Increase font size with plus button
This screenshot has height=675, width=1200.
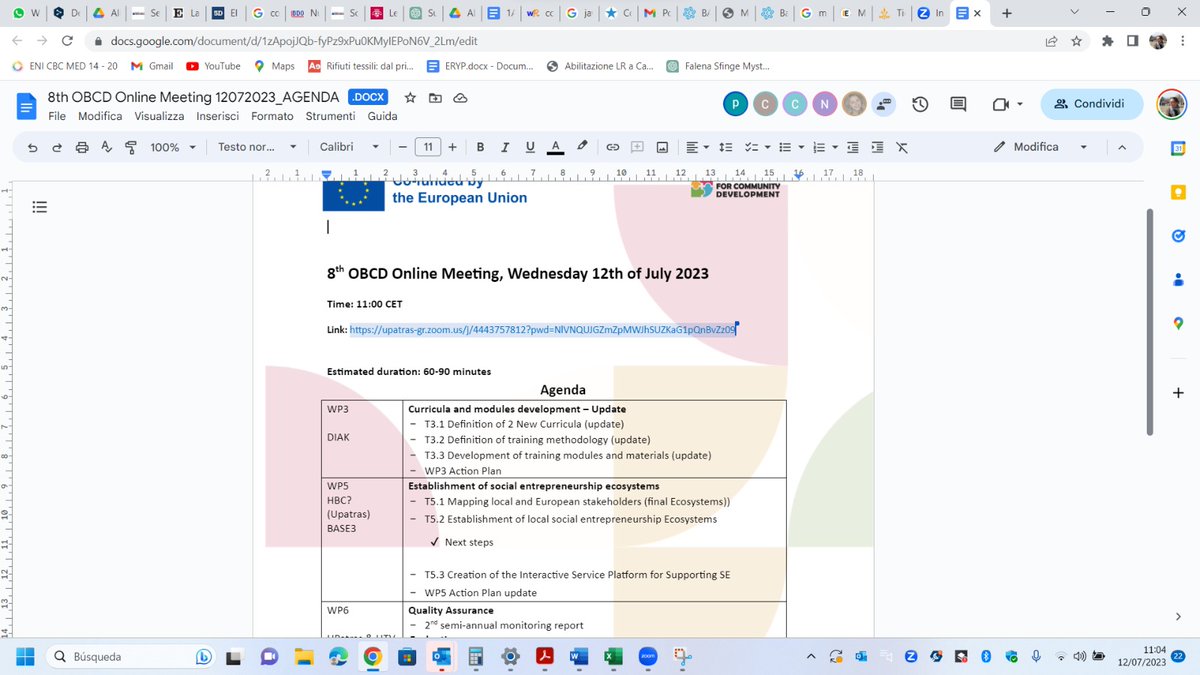(x=452, y=147)
